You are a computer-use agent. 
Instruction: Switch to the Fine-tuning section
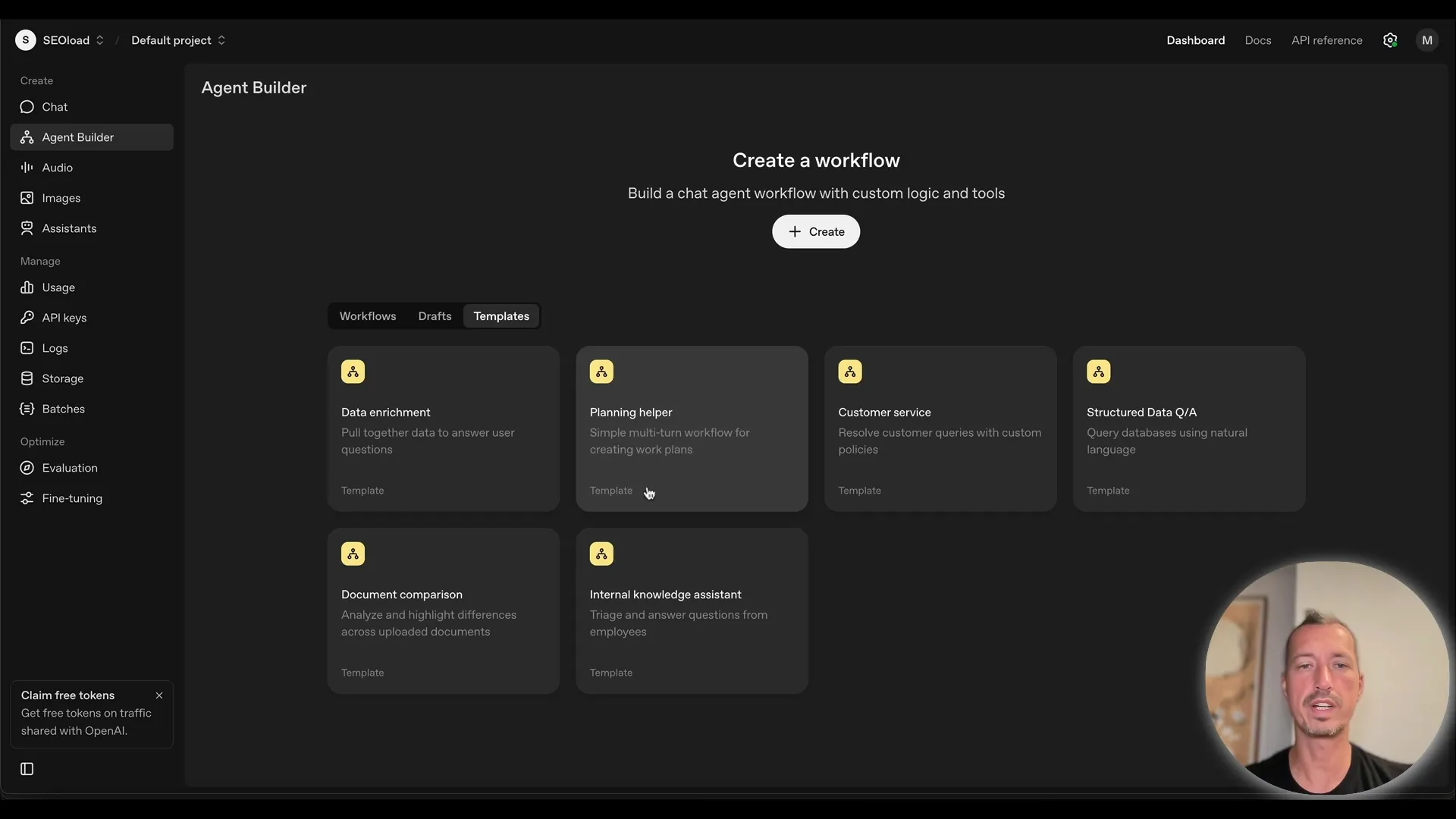point(72,498)
